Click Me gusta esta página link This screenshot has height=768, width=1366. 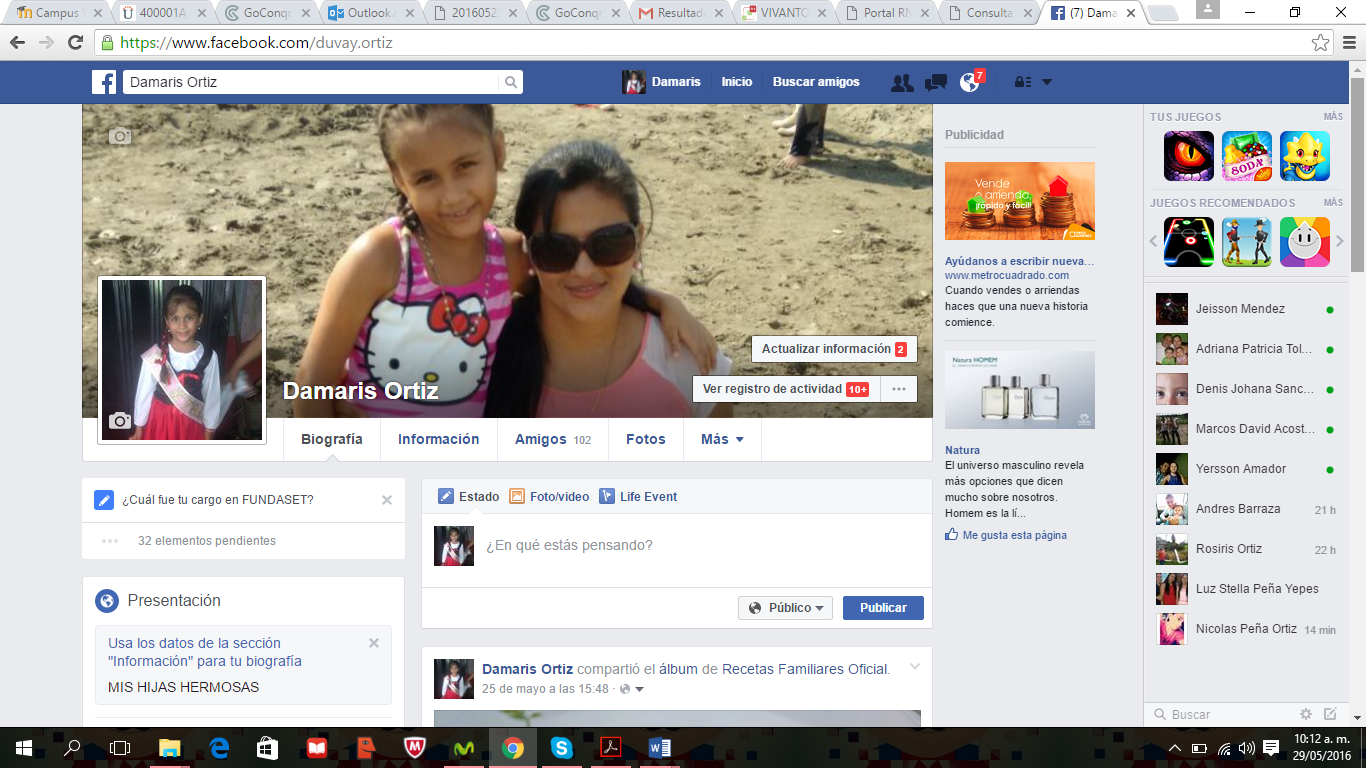point(1006,535)
